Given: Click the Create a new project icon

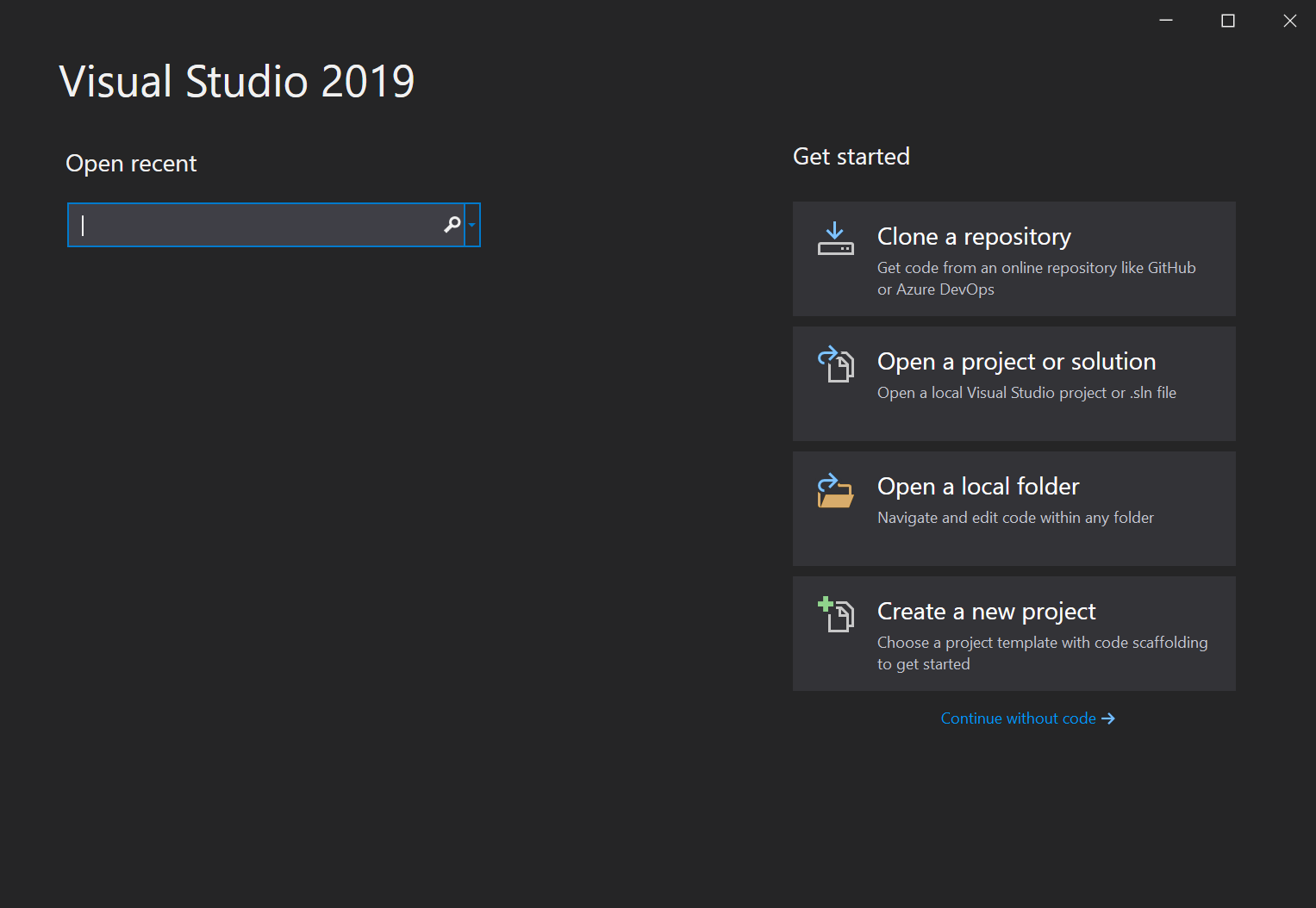Looking at the screenshot, I should [x=835, y=614].
